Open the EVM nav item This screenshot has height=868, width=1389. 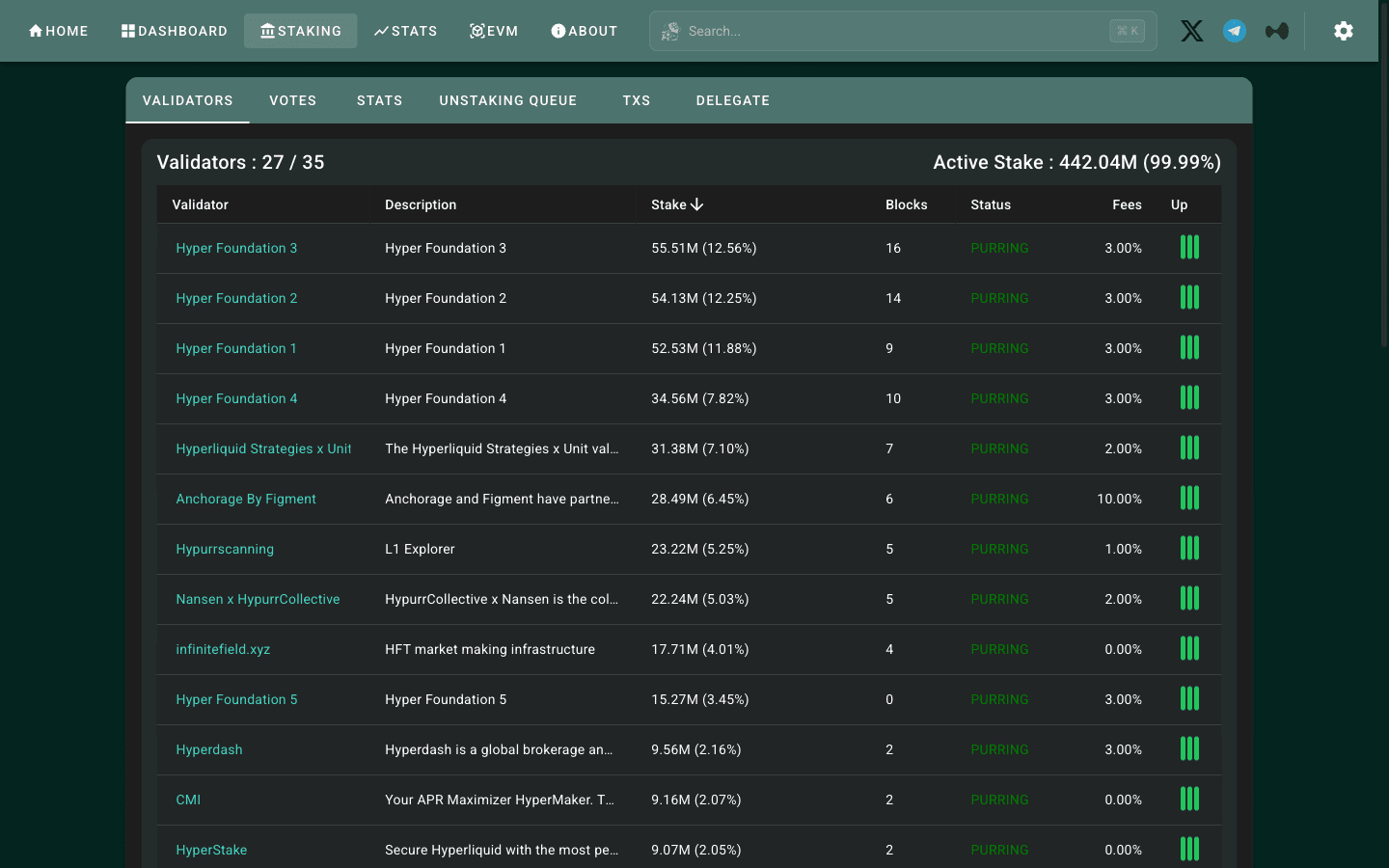click(x=494, y=31)
